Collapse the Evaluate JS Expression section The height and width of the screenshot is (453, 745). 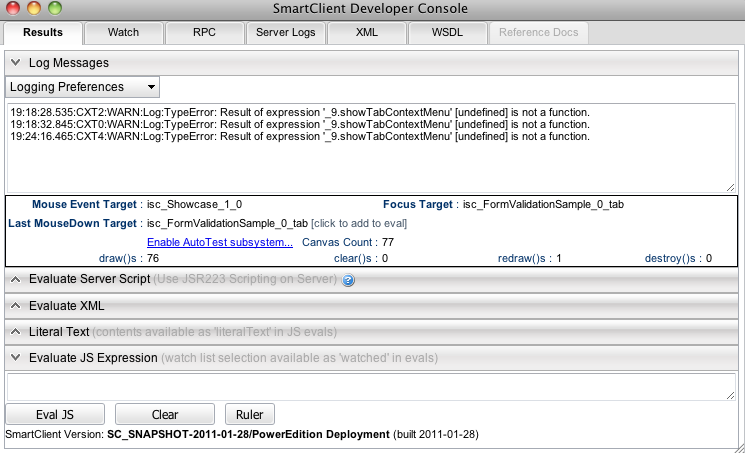(15, 357)
